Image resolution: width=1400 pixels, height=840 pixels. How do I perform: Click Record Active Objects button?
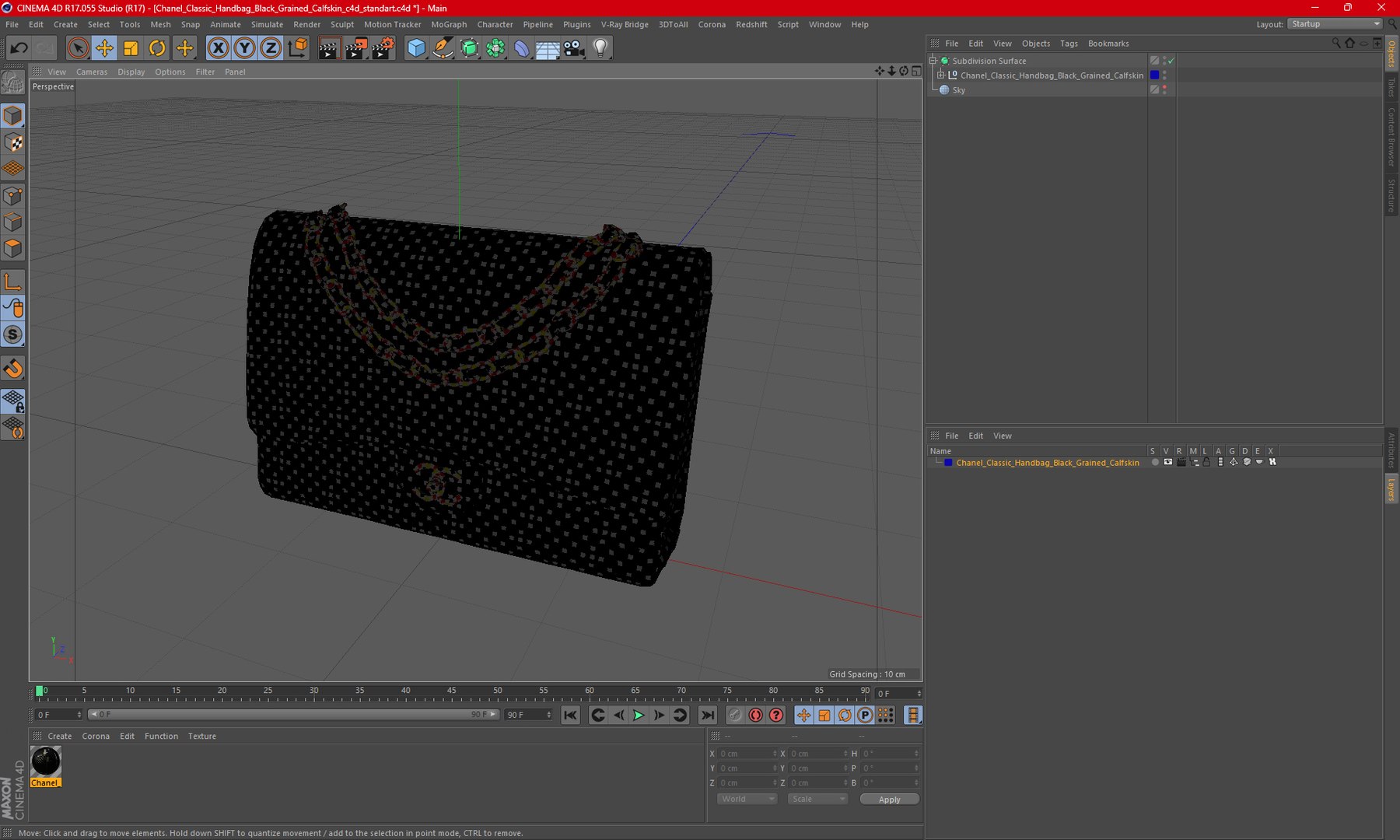coord(735,715)
